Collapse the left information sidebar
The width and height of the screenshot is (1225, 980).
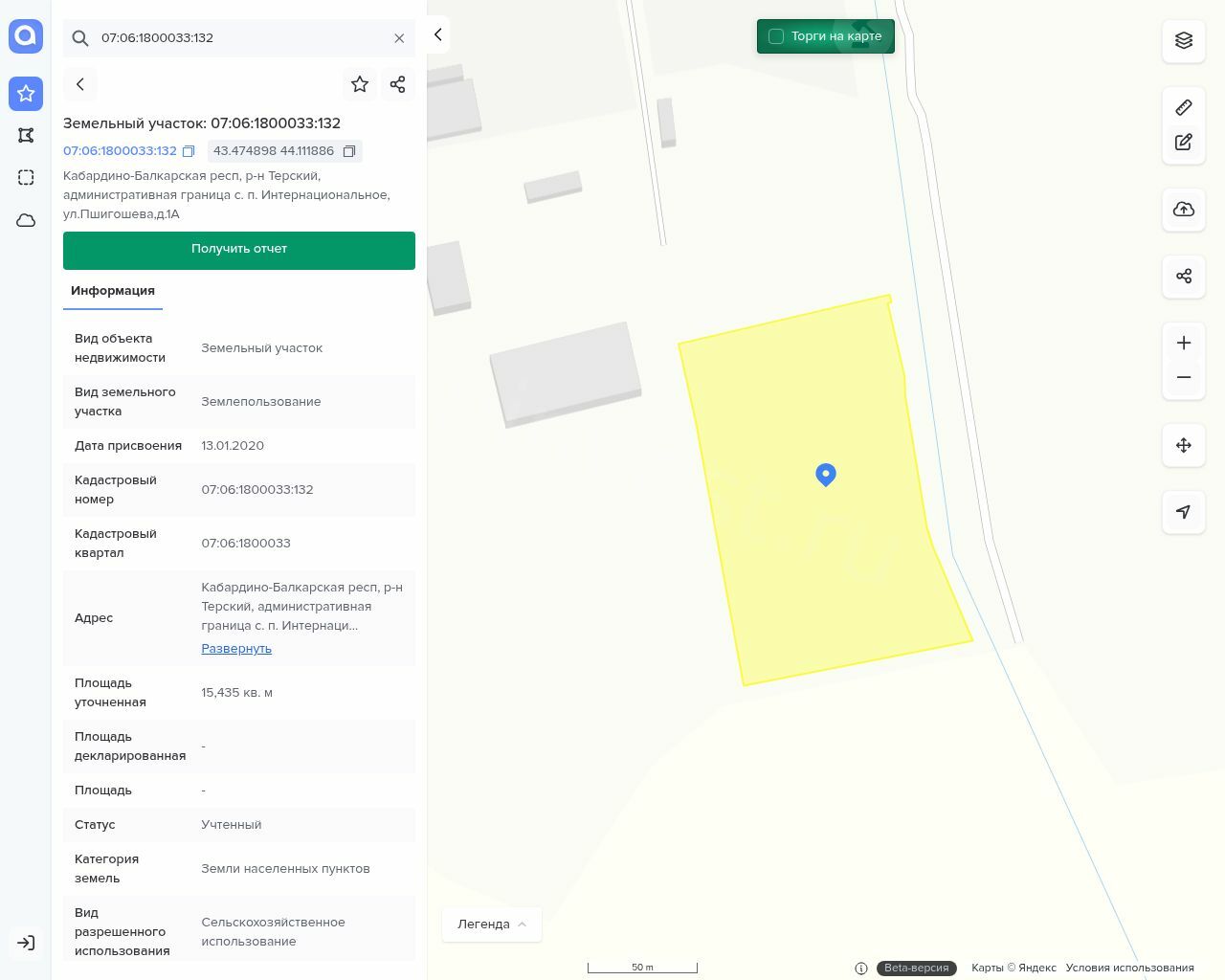[437, 35]
